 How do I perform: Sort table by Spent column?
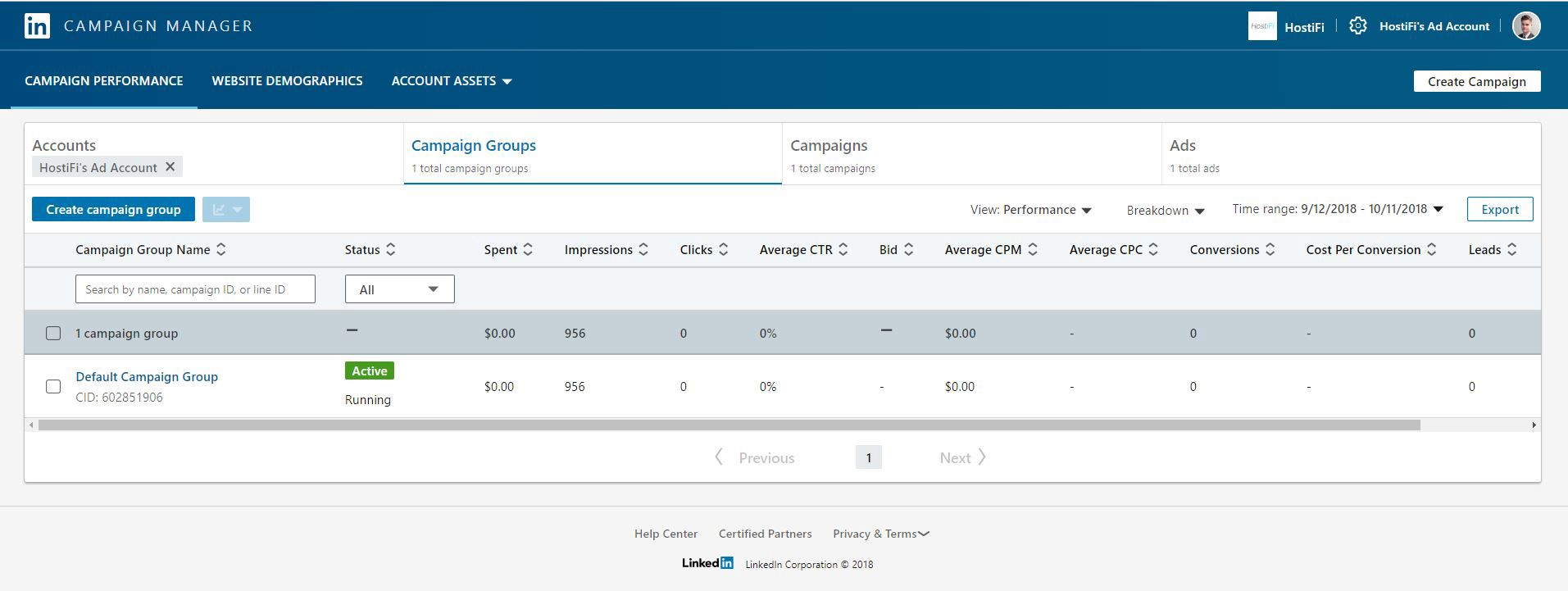click(x=528, y=249)
